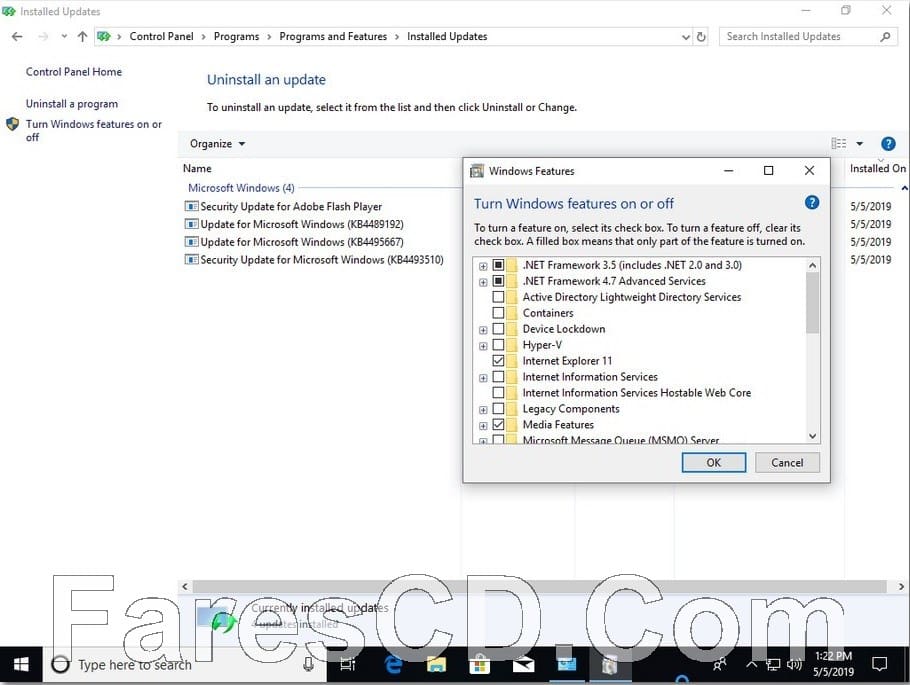Click the network icon in system tray
Viewport: 910px width, 685px height.
(773, 664)
